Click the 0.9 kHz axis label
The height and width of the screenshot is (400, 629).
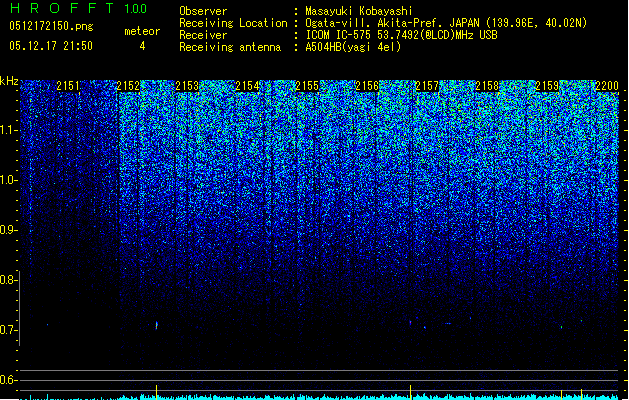click(x=9, y=230)
